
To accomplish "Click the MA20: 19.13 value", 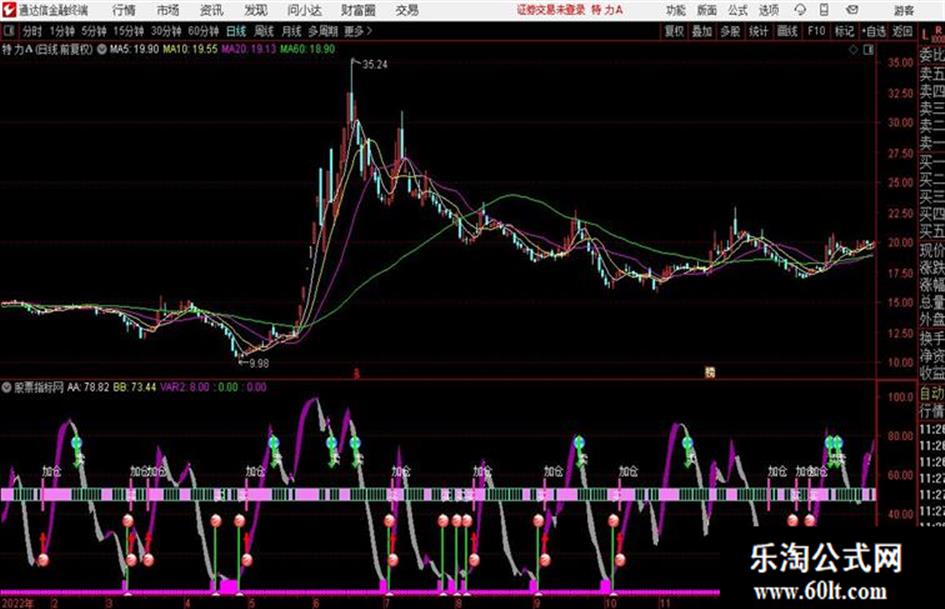I will (248, 49).
